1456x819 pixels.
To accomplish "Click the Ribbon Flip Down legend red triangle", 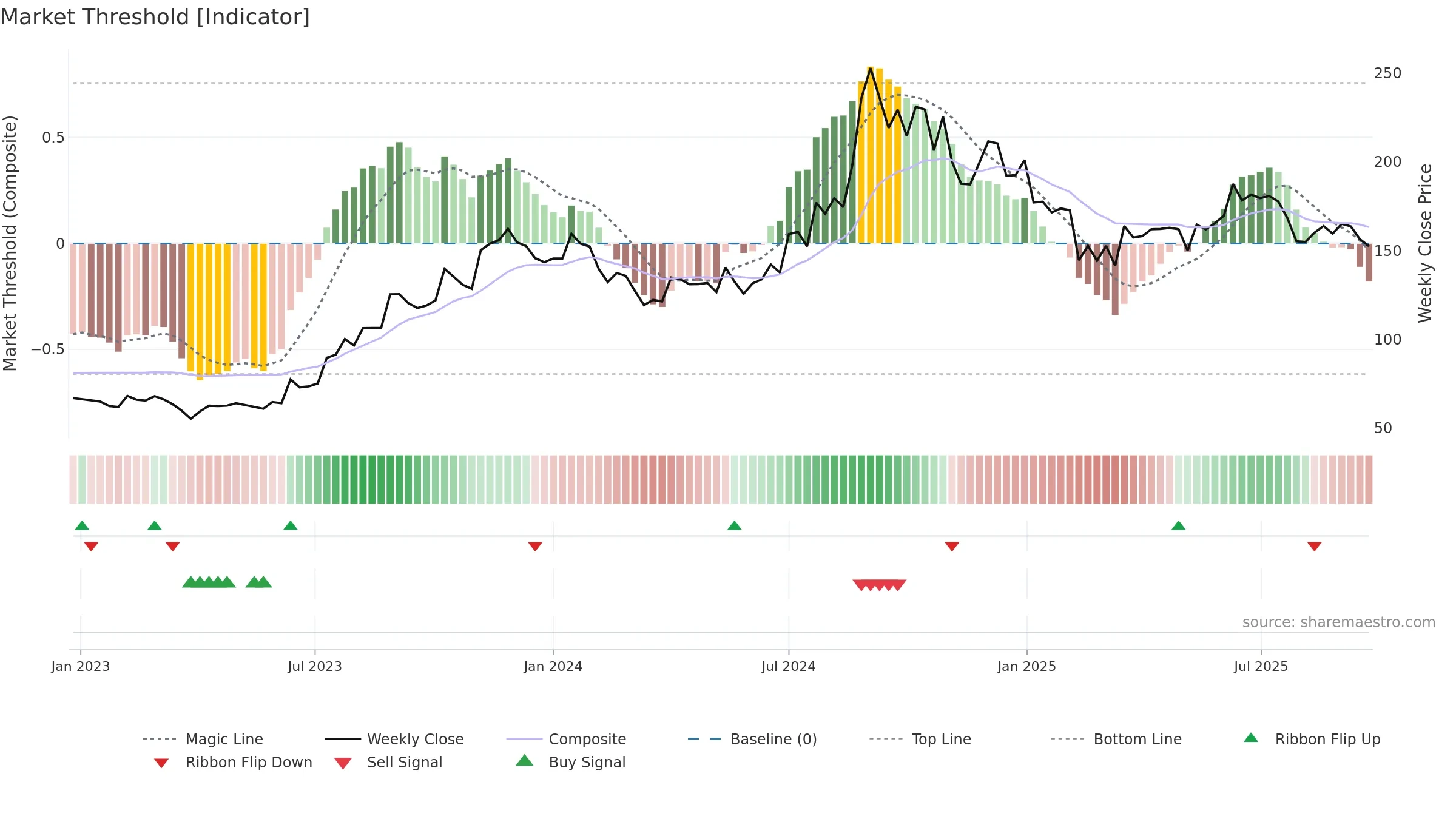I will (x=161, y=763).
